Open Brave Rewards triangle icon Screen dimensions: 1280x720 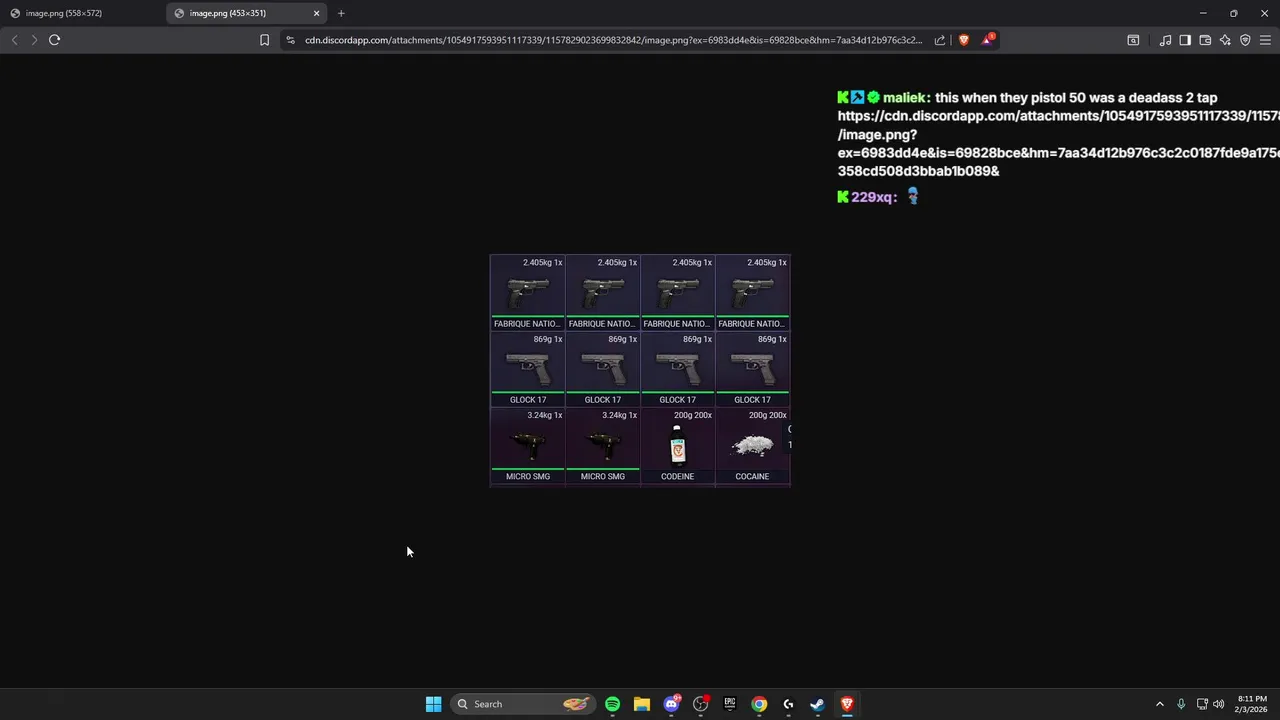tap(988, 40)
